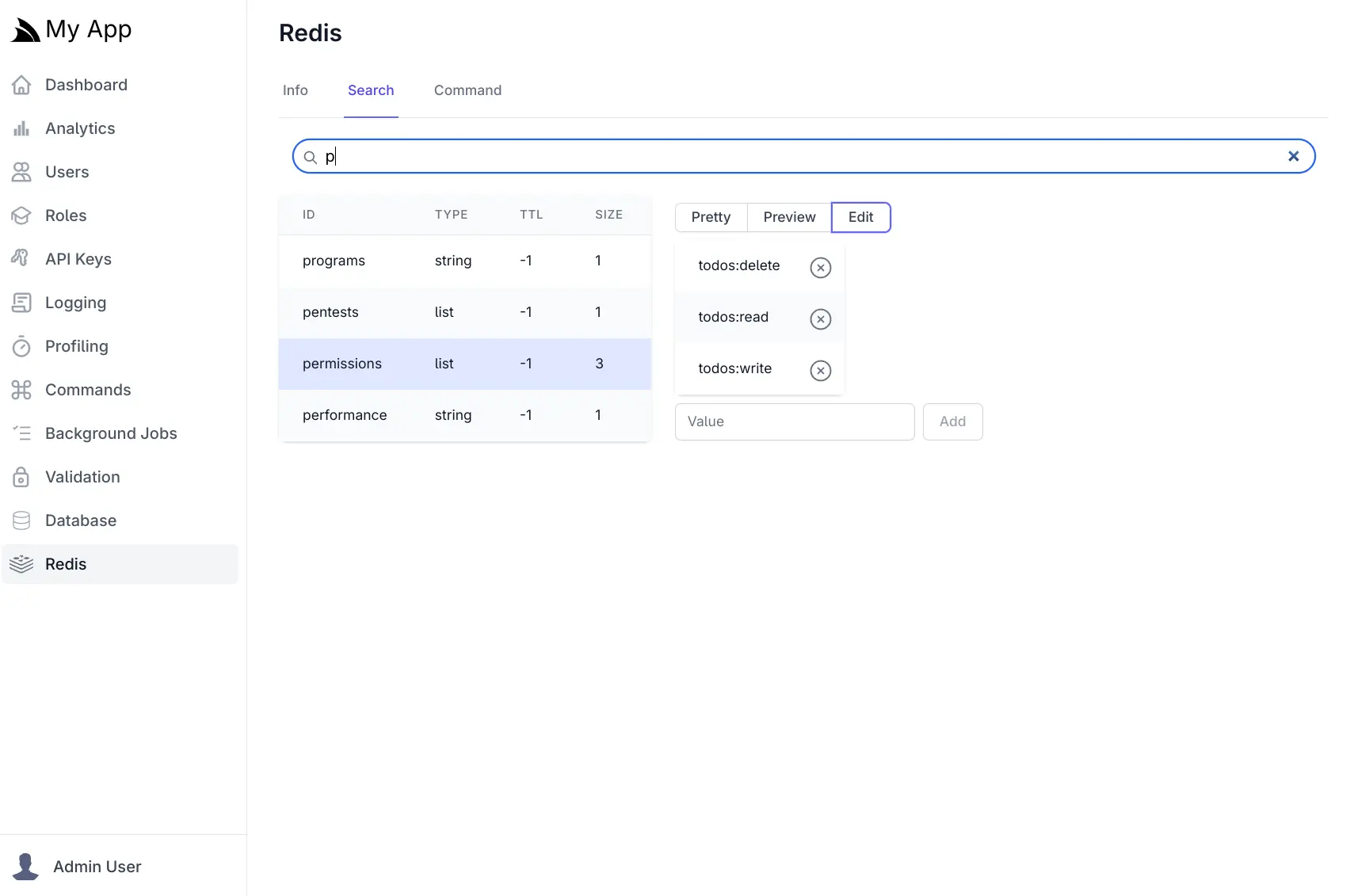Open Dashboard via the home icon
The image size is (1350, 896).
pyautogui.click(x=21, y=84)
